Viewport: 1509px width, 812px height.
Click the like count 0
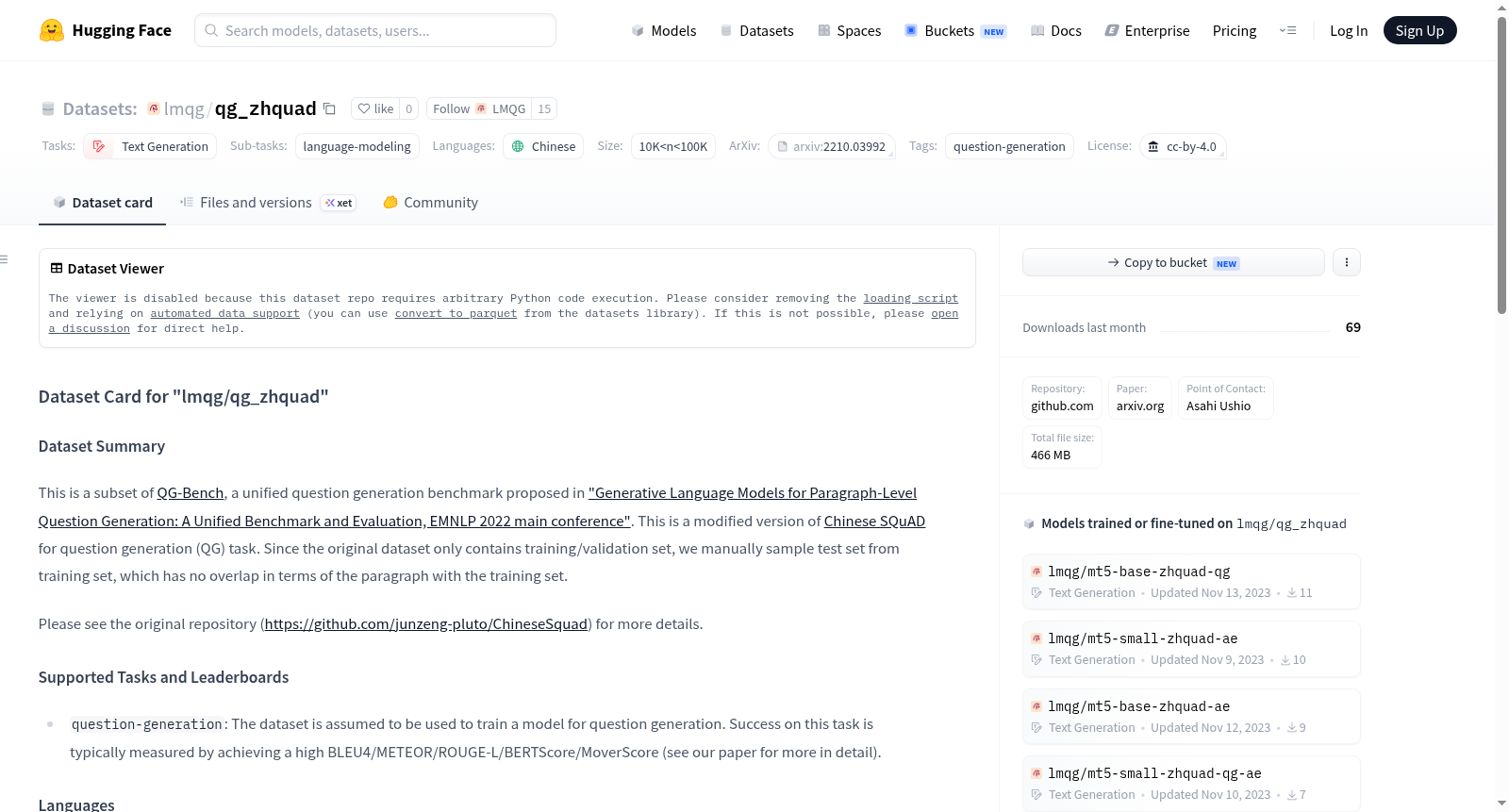[408, 108]
